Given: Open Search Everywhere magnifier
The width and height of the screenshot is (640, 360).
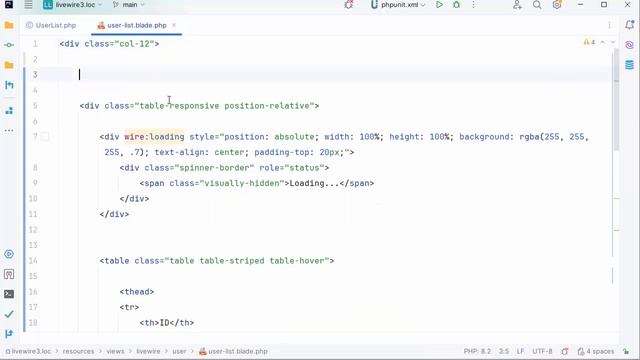Looking at the screenshot, I should [x=537, y=5].
